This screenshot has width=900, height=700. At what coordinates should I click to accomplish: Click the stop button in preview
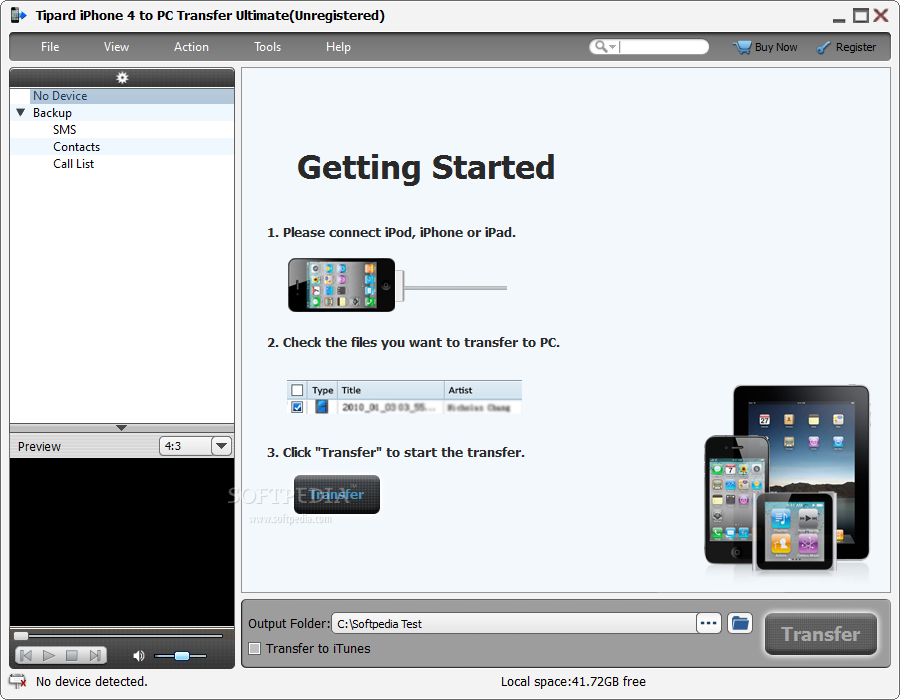point(72,655)
